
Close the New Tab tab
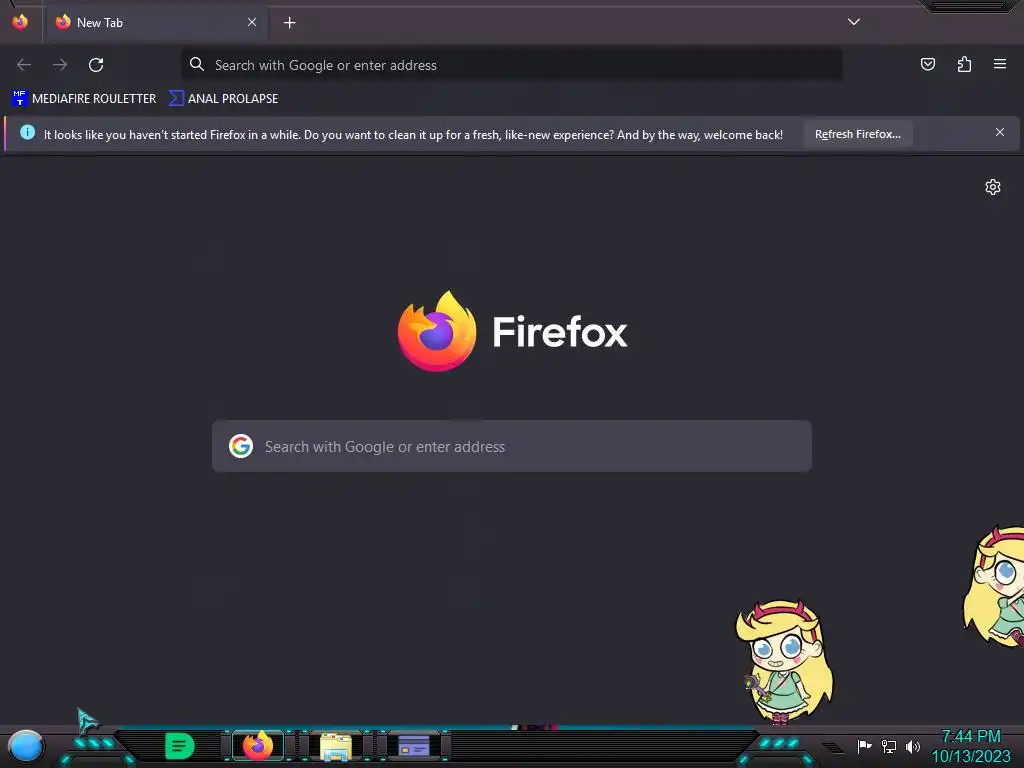coord(252,22)
